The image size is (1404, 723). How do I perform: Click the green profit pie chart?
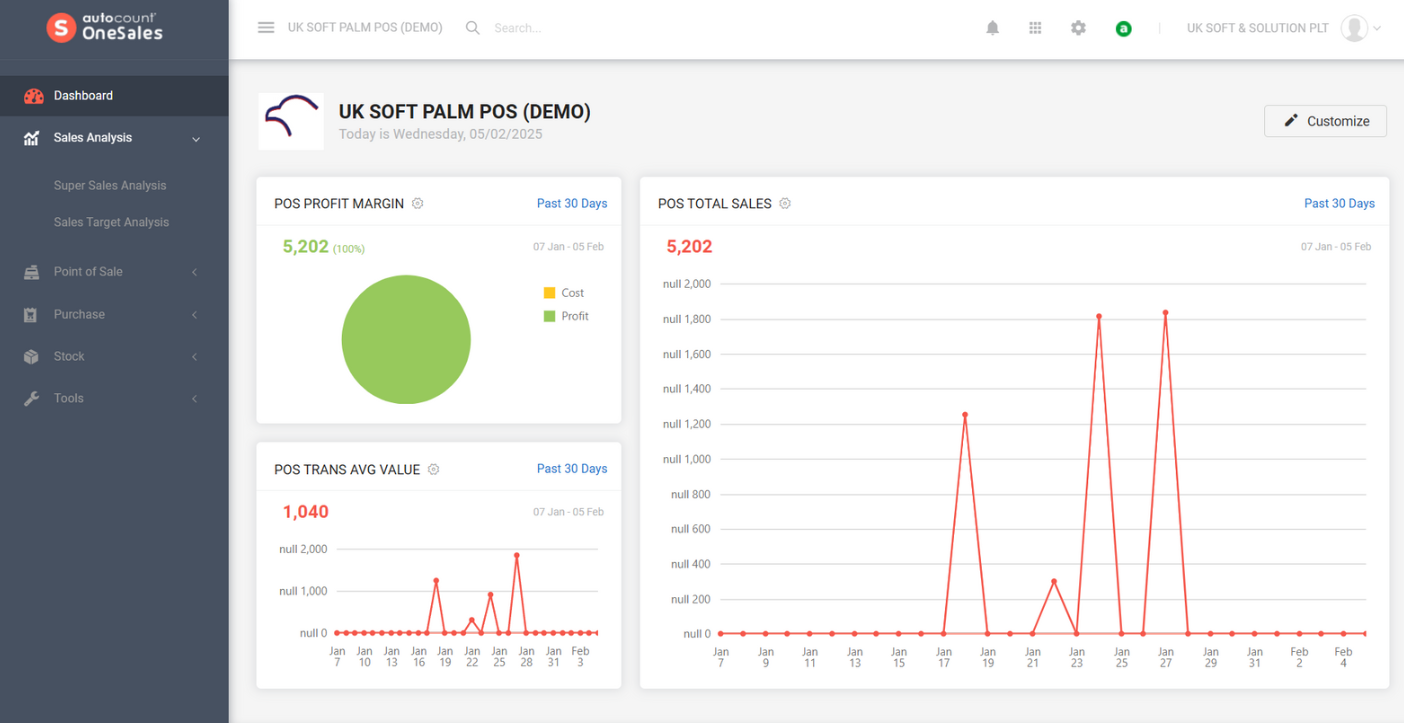tap(406, 340)
